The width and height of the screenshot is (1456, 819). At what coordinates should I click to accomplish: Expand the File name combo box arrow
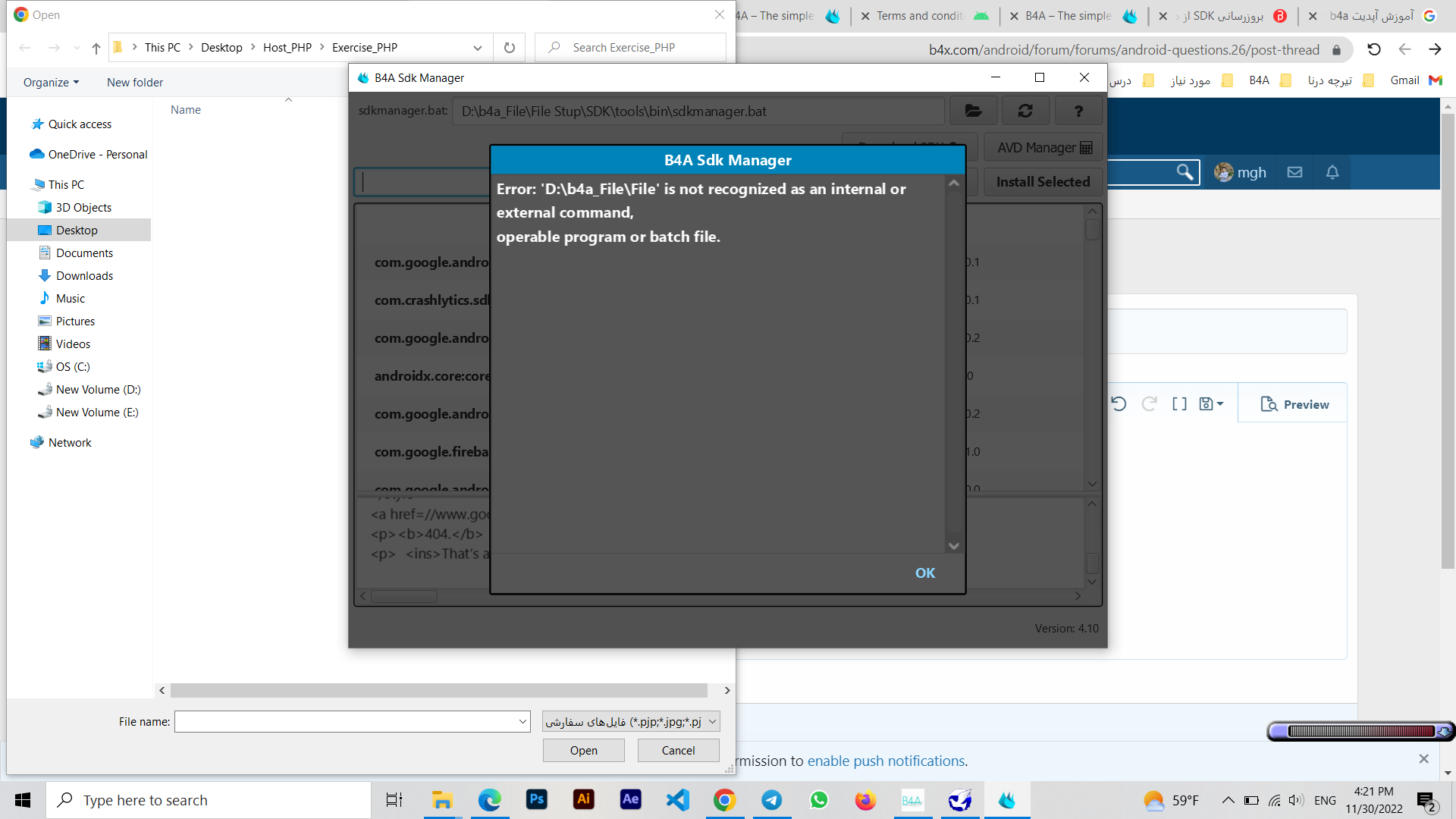click(522, 721)
